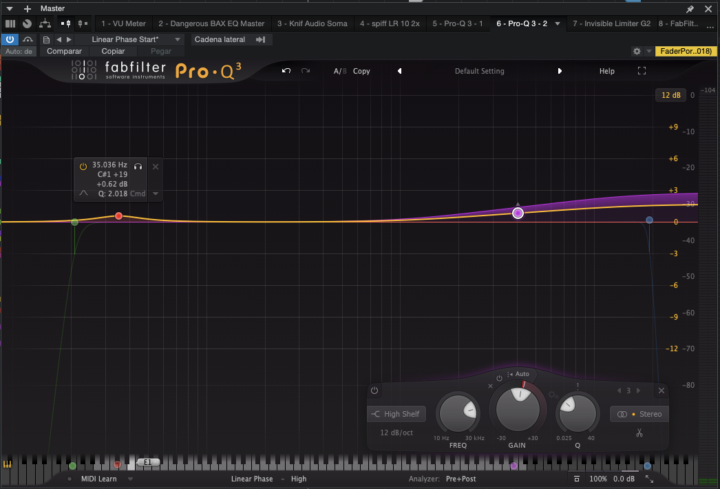Viewport: 720px width, 489px height.
Task: Select next Pro-Q preset arrow
Action: point(559,71)
